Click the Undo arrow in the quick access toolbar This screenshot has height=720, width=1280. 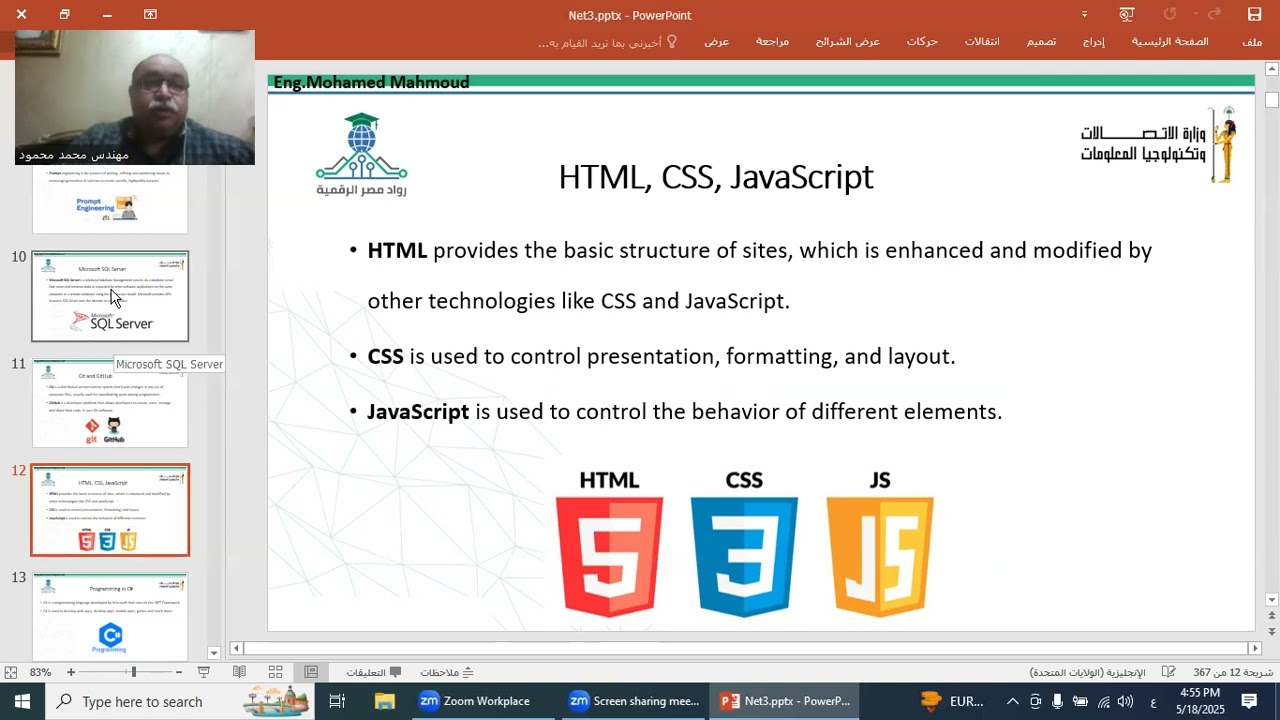tap(1215, 14)
